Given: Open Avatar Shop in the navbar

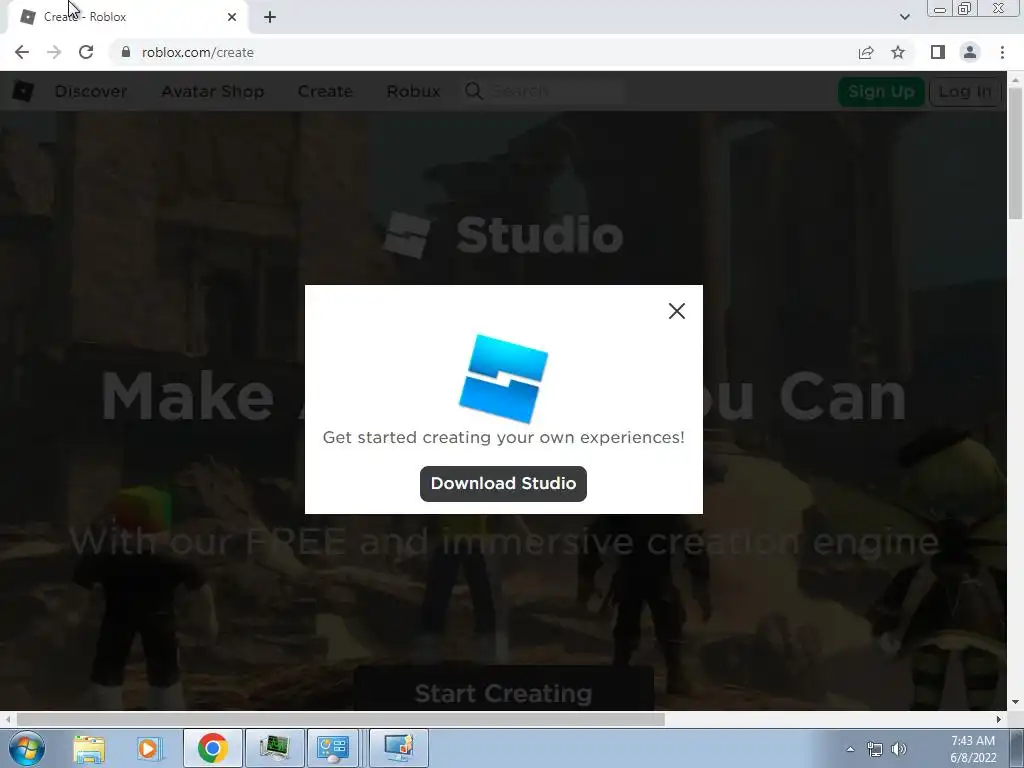Looking at the screenshot, I should 213,91.
